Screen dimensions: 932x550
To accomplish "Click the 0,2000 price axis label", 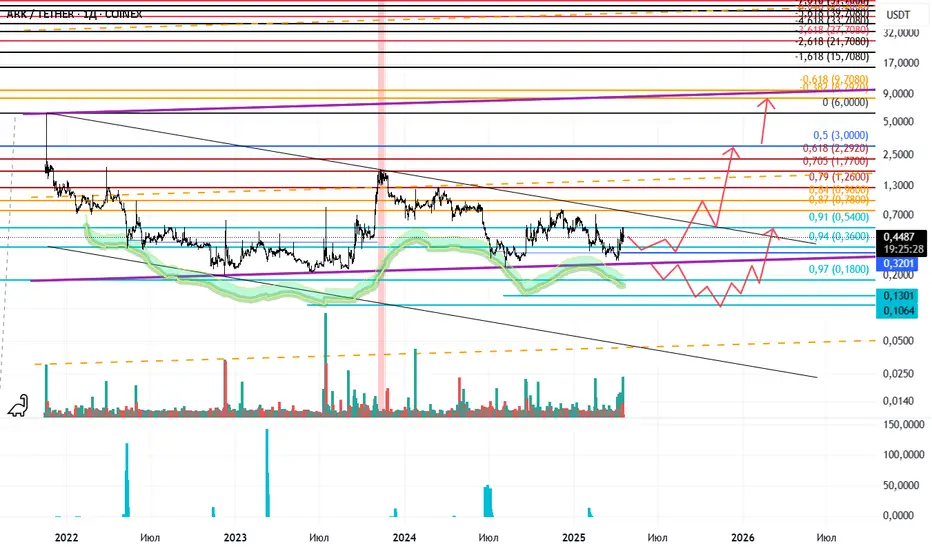I will tap(898, 275).
